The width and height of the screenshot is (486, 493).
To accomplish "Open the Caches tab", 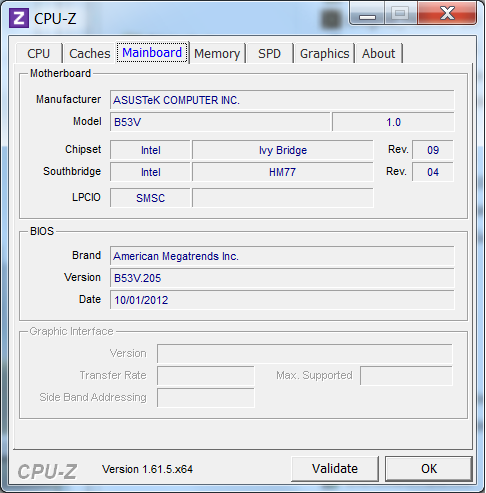I will click(x=90, y=53).
